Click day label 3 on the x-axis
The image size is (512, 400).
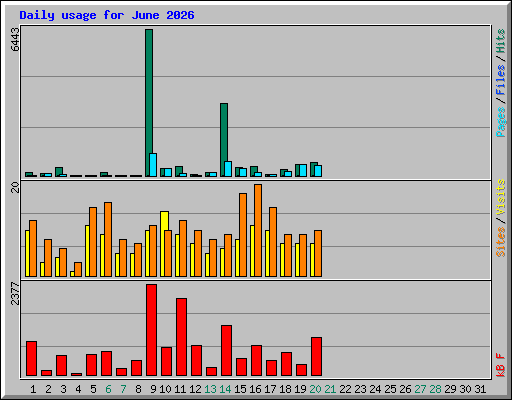click(63, 389)
